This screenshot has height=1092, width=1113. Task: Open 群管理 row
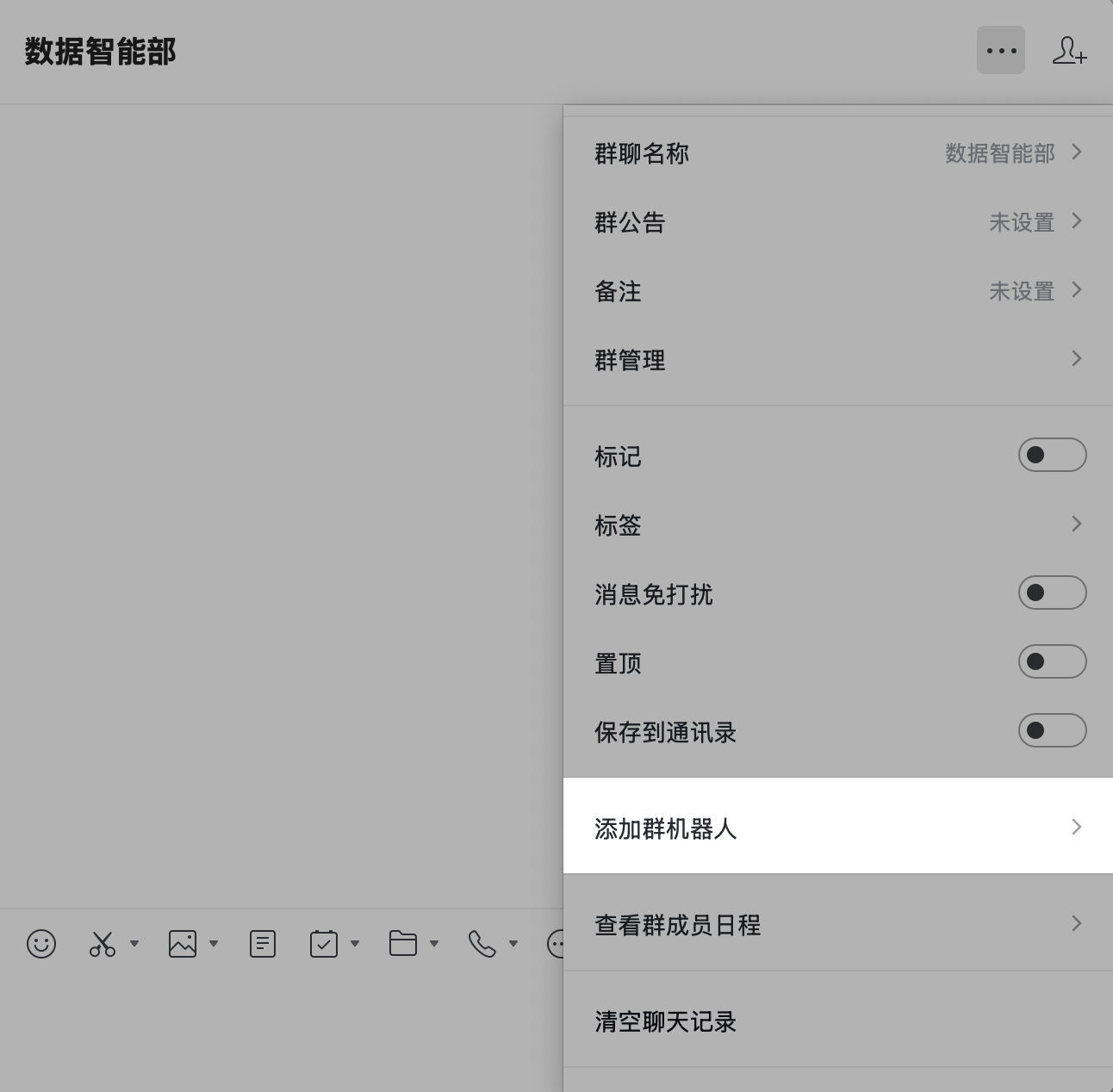[838, 360]
